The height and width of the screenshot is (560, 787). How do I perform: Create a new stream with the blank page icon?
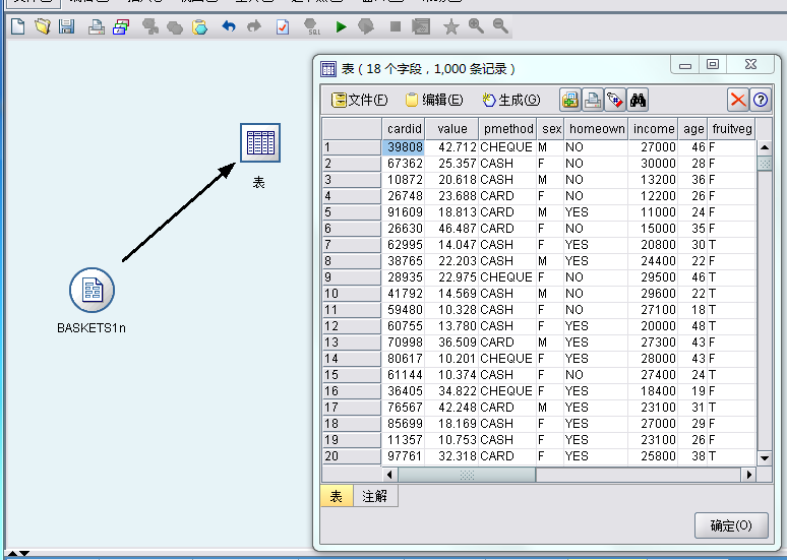click(x=18, y=26)
